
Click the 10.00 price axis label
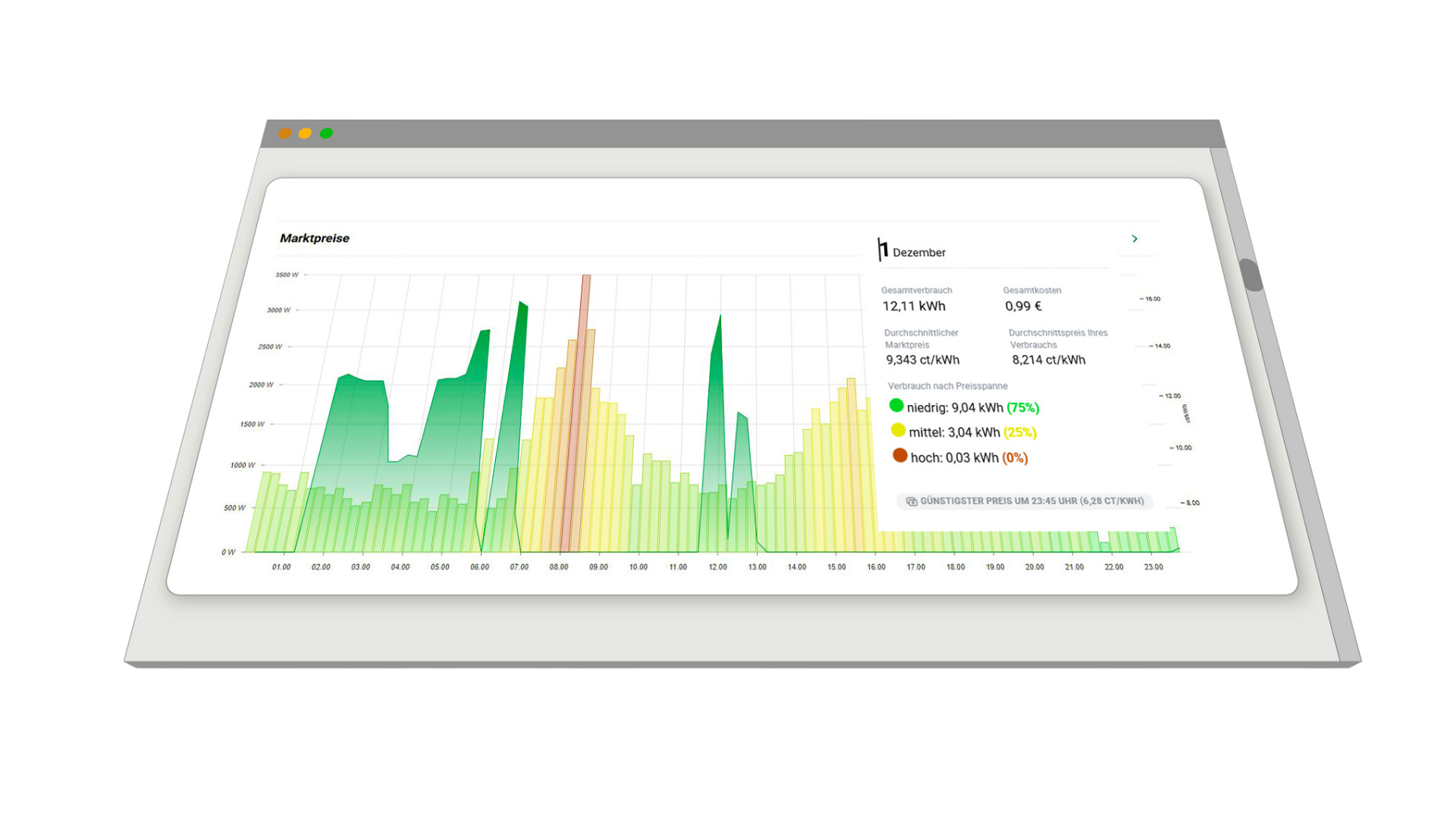(x=1183, y=448)
